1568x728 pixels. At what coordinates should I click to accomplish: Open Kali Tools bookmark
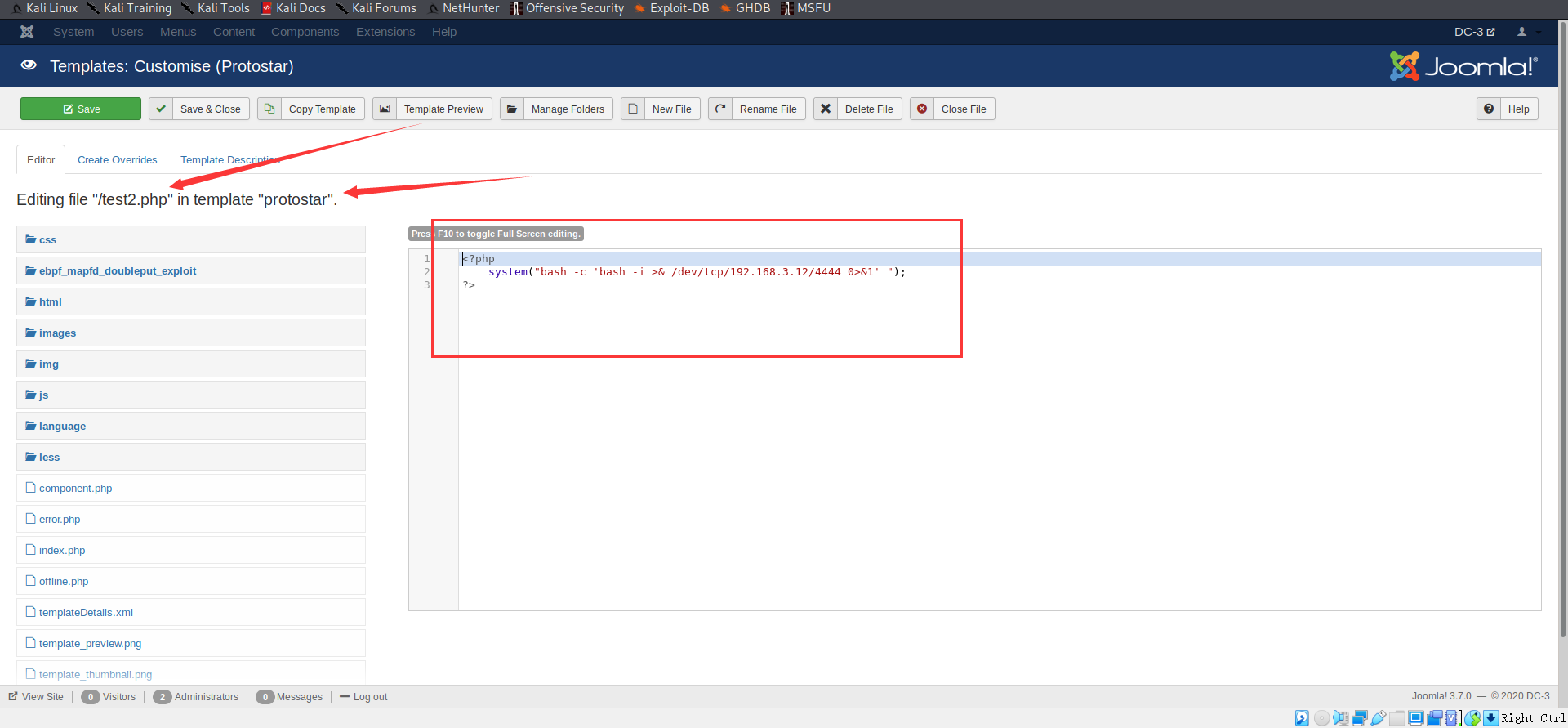click(x=216, y=8)
